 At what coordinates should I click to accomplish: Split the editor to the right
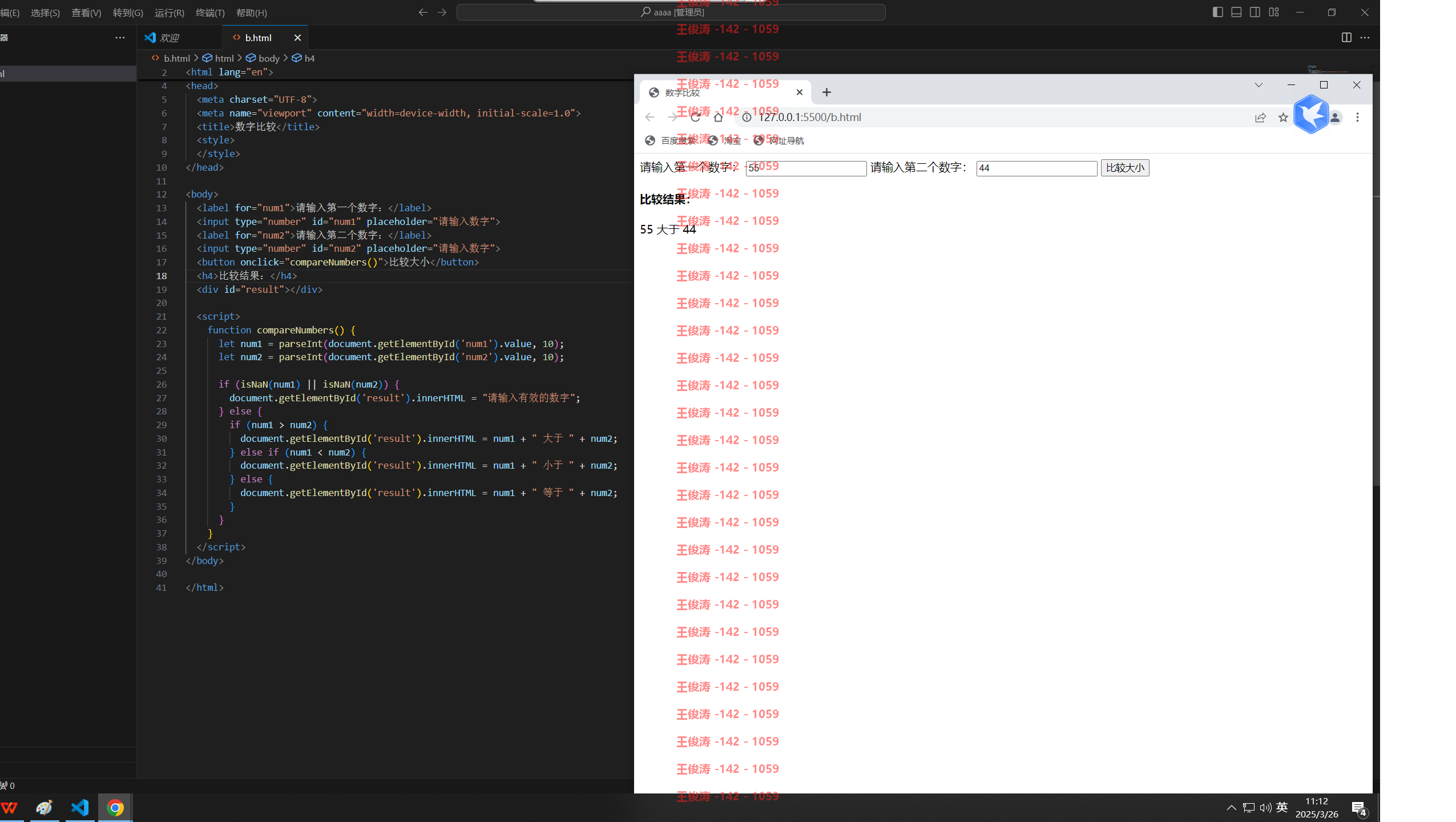tap(1346, 38)
